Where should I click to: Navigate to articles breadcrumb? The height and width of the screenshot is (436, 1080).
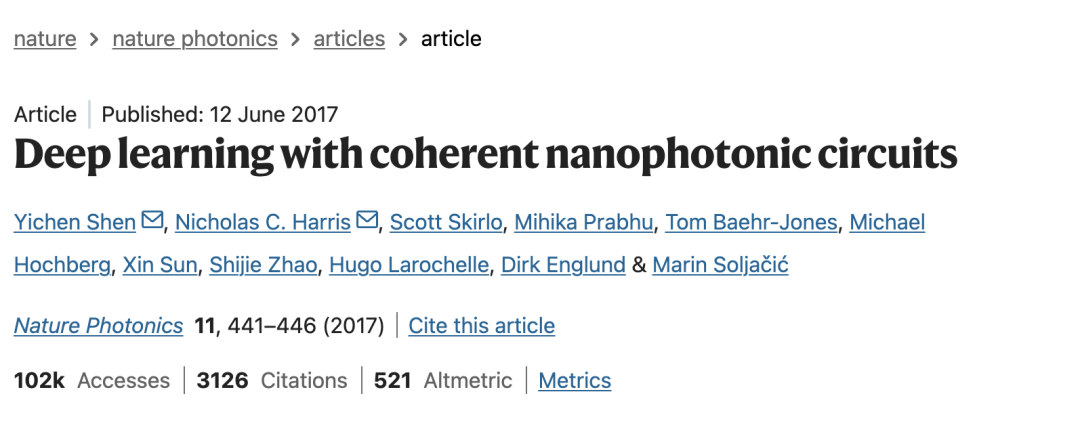(x=349, y=39)
